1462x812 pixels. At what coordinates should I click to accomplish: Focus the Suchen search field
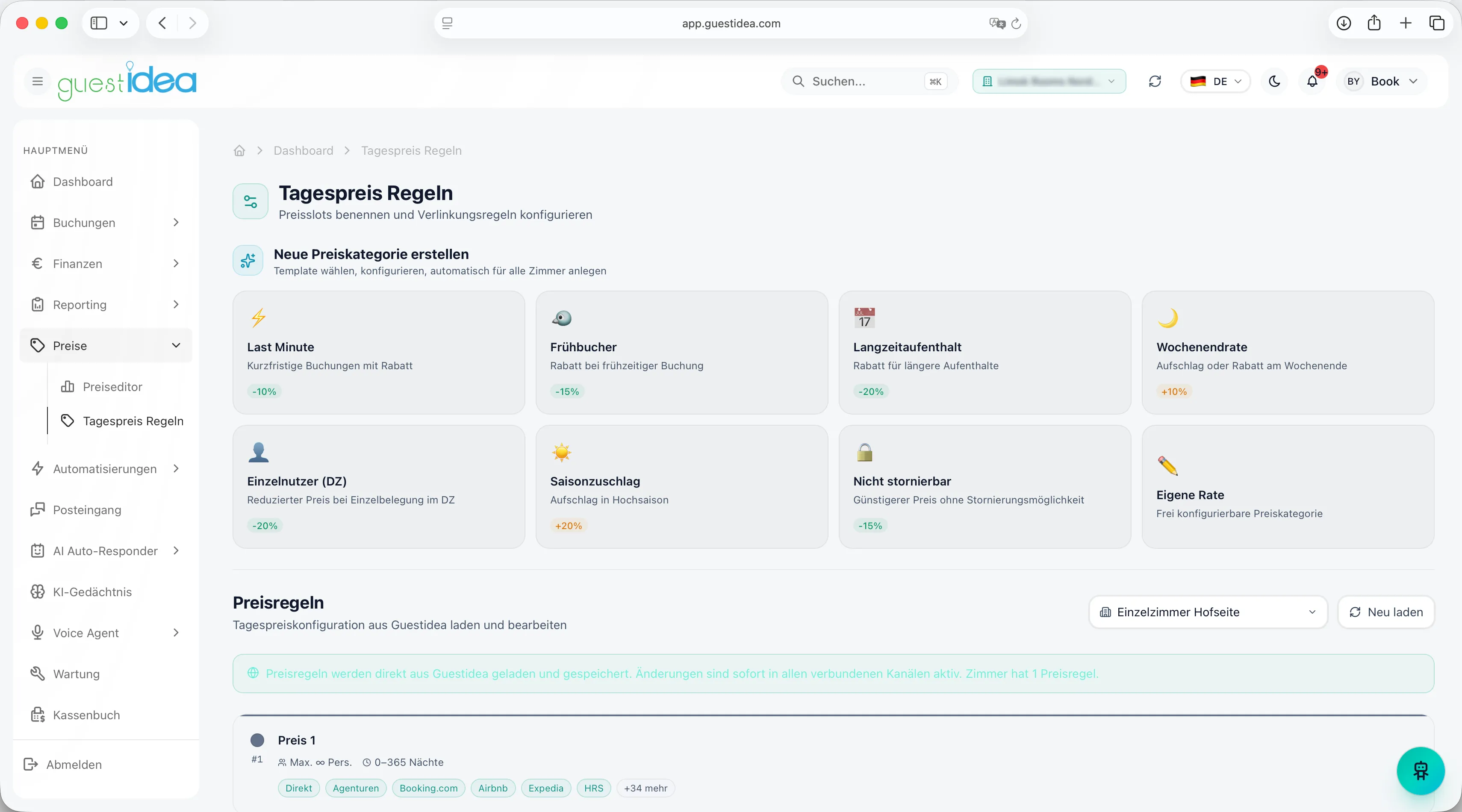[x=870, y=81]
